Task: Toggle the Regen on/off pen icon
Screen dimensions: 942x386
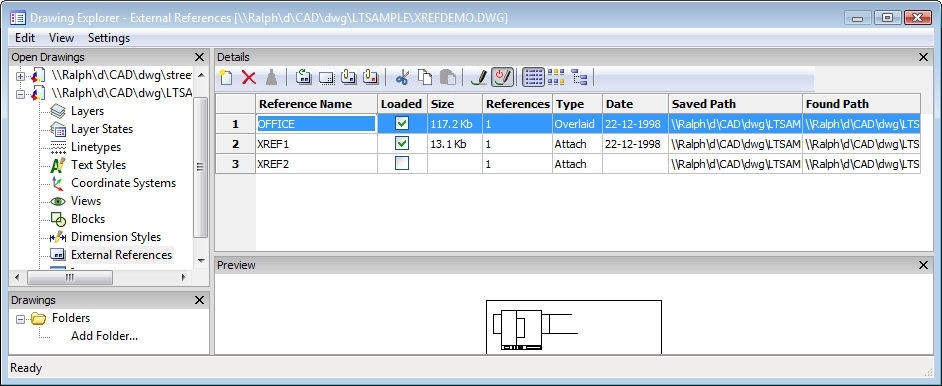Action: [x=502, y=77]
